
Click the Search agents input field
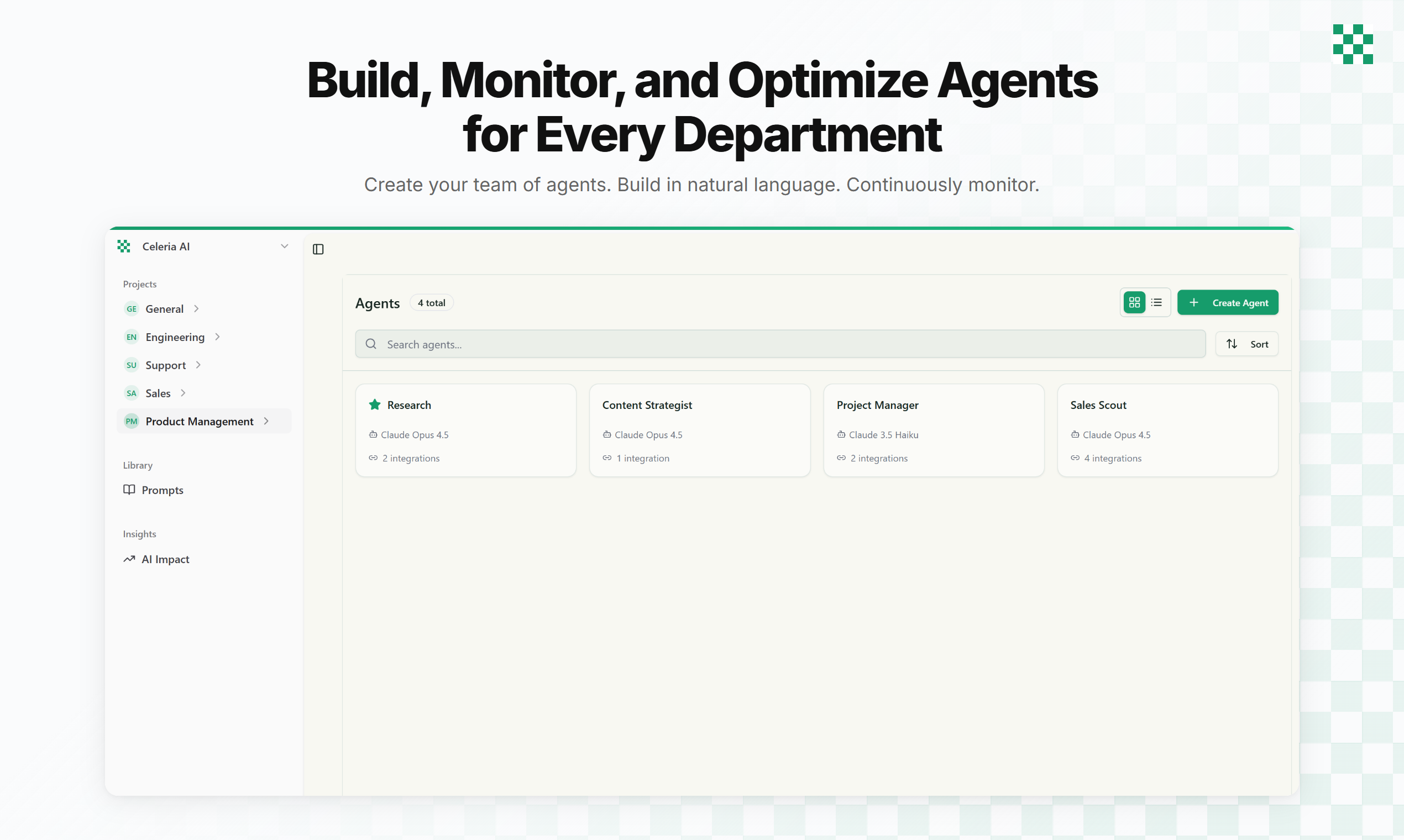(x=781, y=344)
